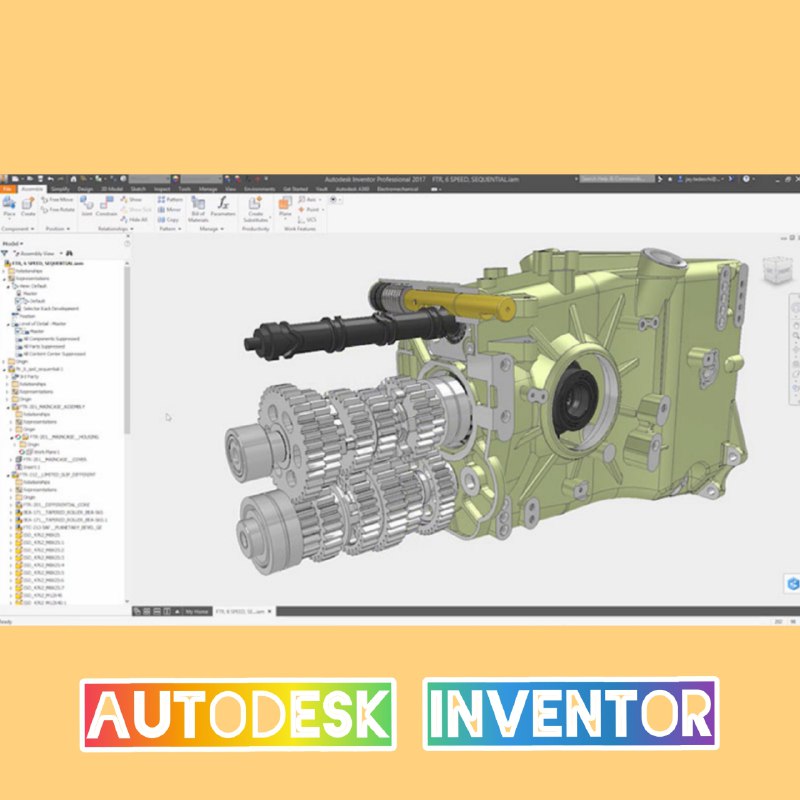Open the Model browser dropdown

(13, 244)
